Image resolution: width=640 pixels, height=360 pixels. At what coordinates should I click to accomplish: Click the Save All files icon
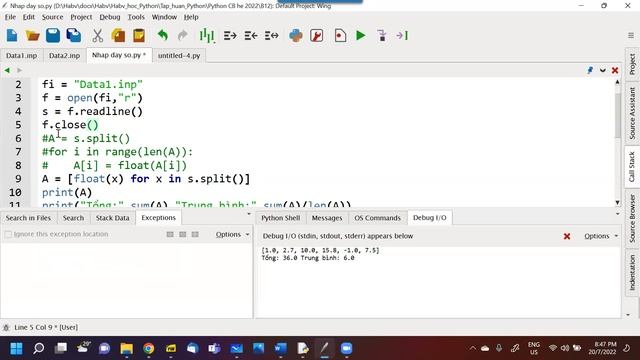(x=74, y=36)
